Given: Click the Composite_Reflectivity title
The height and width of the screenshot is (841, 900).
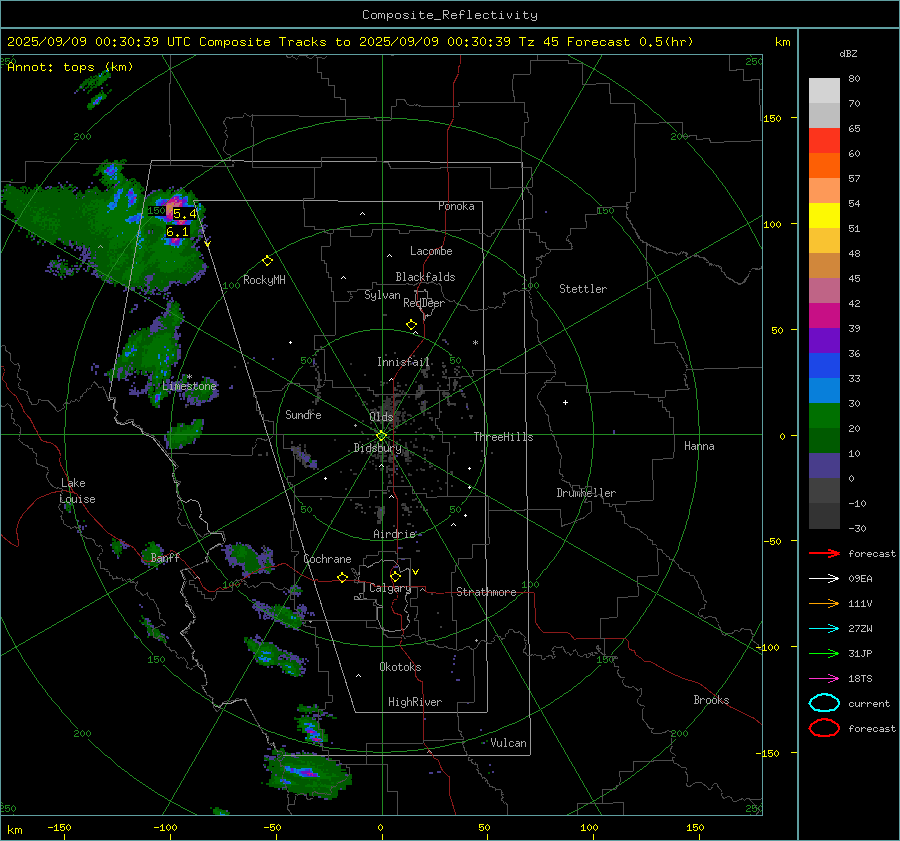Looking at the screenshot, I should [x=449, y=15].
